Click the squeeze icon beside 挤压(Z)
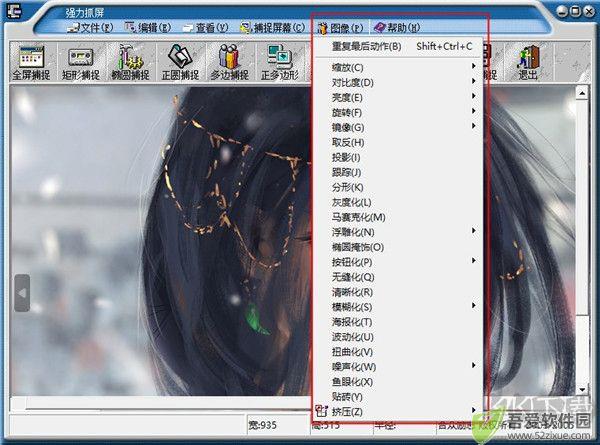The width and height of the screenshot is (600, 445). coord(321,411)
